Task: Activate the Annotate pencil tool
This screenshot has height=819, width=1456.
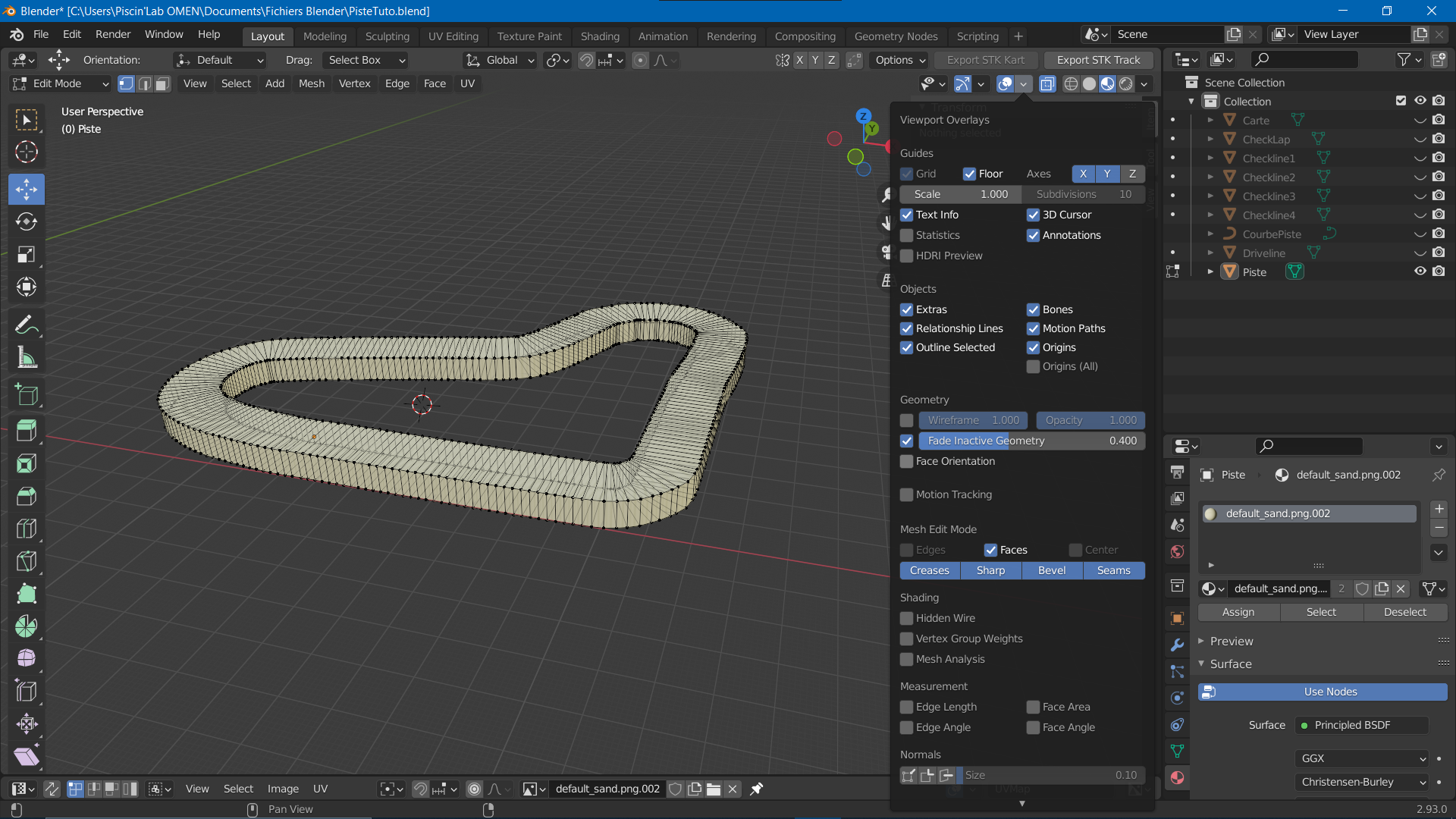Action: 27,325
